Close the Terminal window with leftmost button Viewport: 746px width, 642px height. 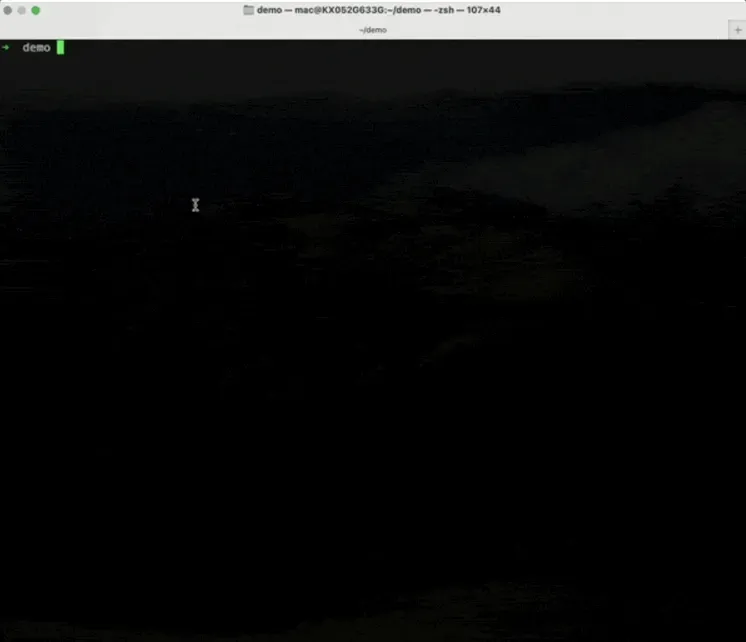[8, 10]
